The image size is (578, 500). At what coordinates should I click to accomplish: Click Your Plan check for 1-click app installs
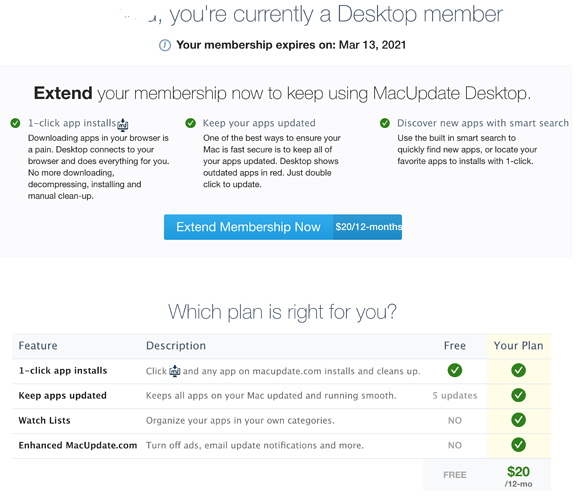(518, 370)
